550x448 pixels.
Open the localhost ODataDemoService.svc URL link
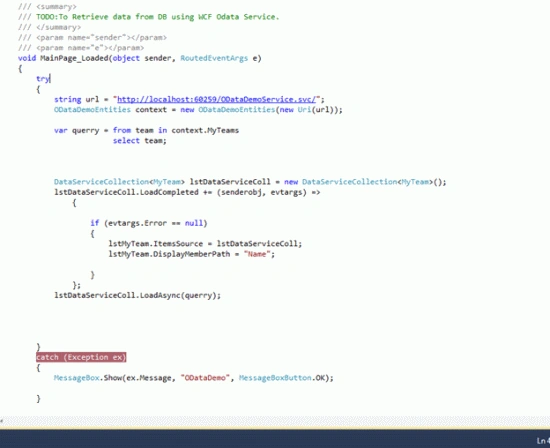(216, 99)
